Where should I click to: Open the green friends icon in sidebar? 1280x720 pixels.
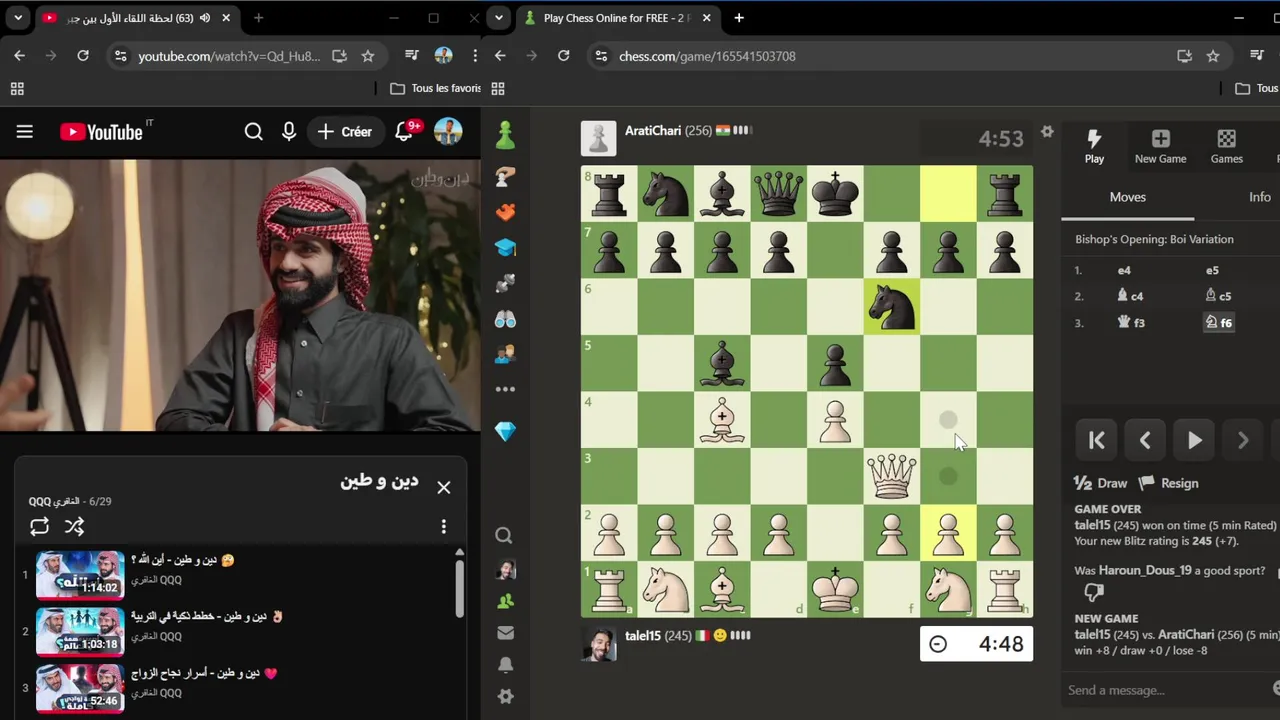coord(505,601)
